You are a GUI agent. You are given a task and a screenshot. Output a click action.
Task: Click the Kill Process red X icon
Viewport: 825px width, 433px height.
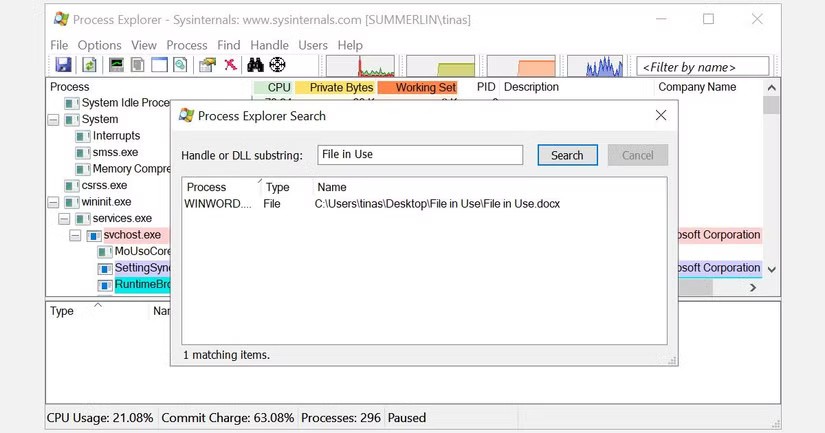tap(231, 66)
